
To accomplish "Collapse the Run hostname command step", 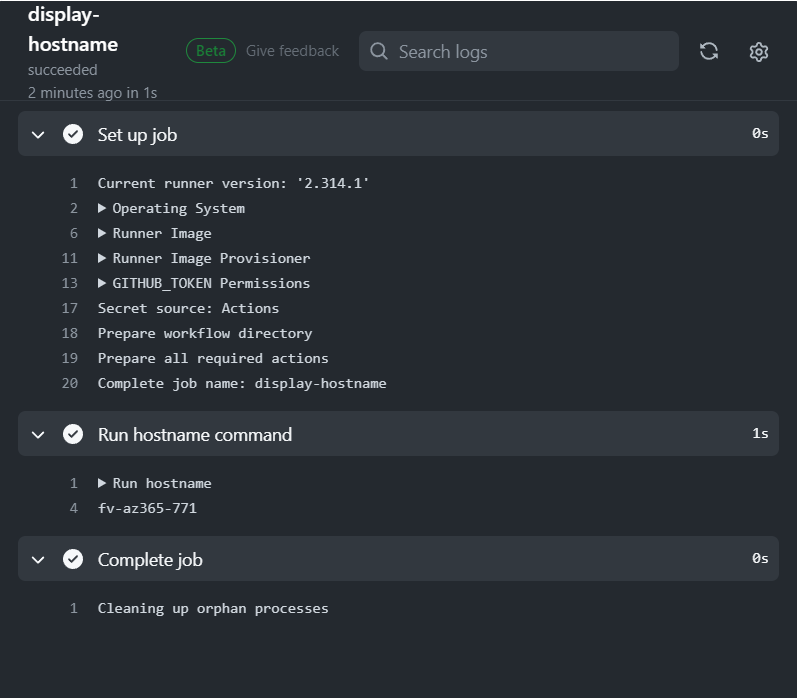I will pos(38,435).
